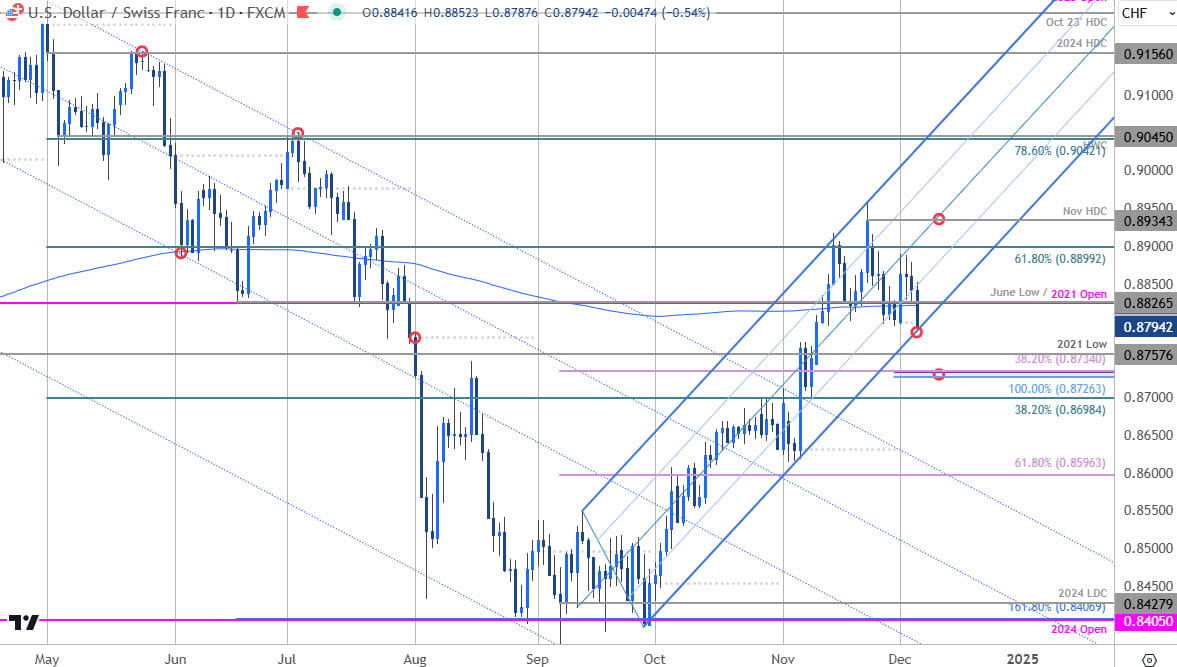Click the Oct label on time axis

click(x=654, y=660)
